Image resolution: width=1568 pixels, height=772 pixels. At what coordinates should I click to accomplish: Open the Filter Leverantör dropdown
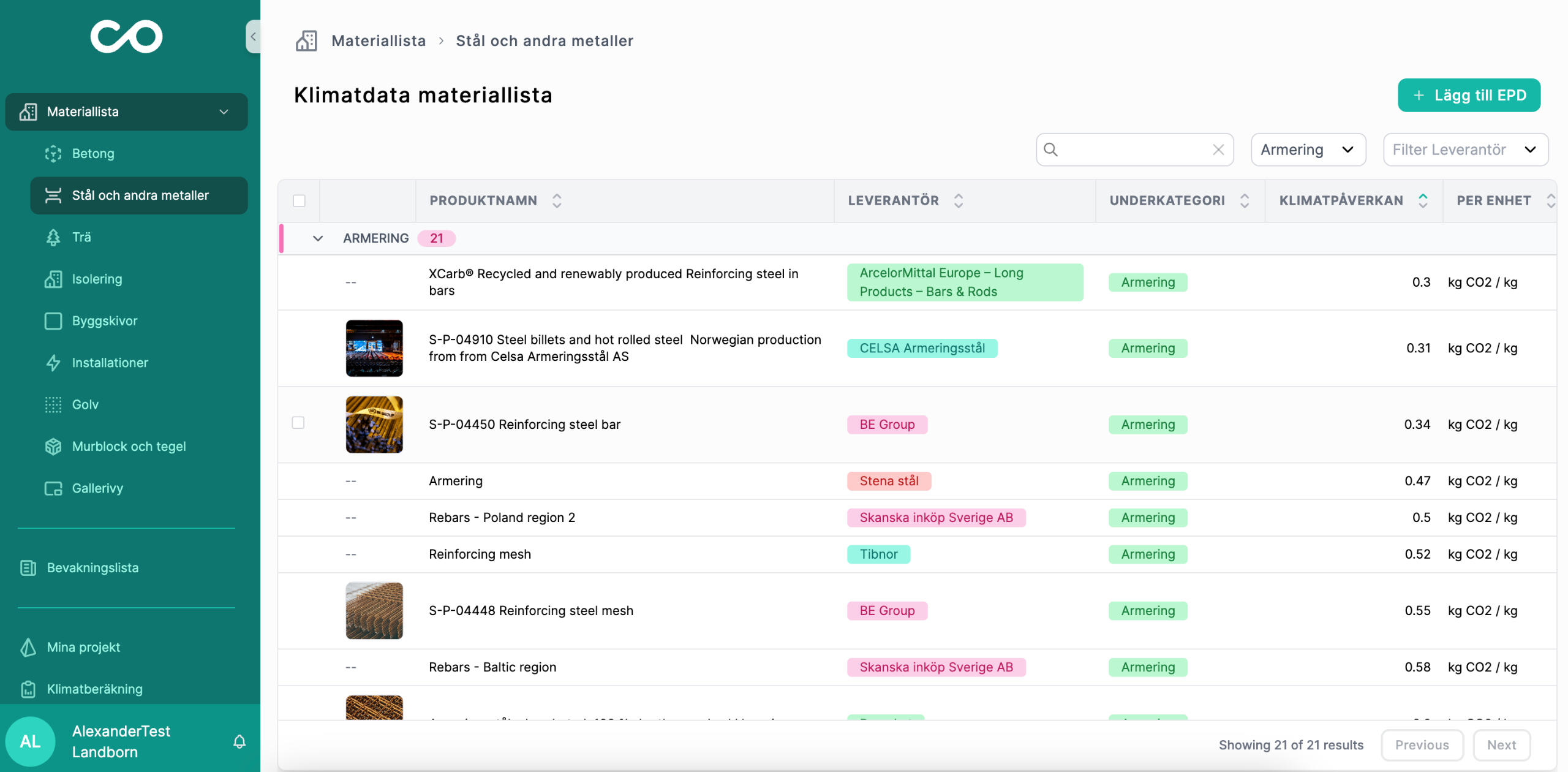click(1464, 149)
